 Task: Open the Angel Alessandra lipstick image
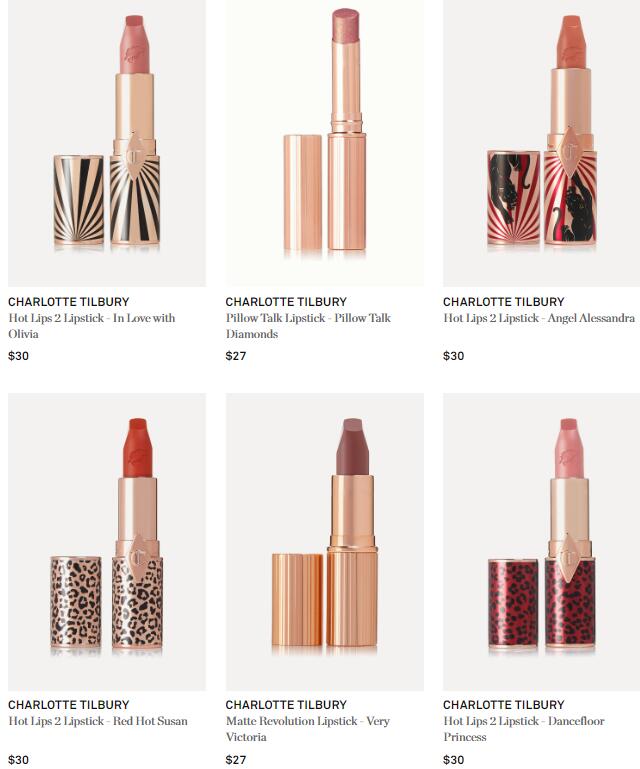(x=541, y=142)
